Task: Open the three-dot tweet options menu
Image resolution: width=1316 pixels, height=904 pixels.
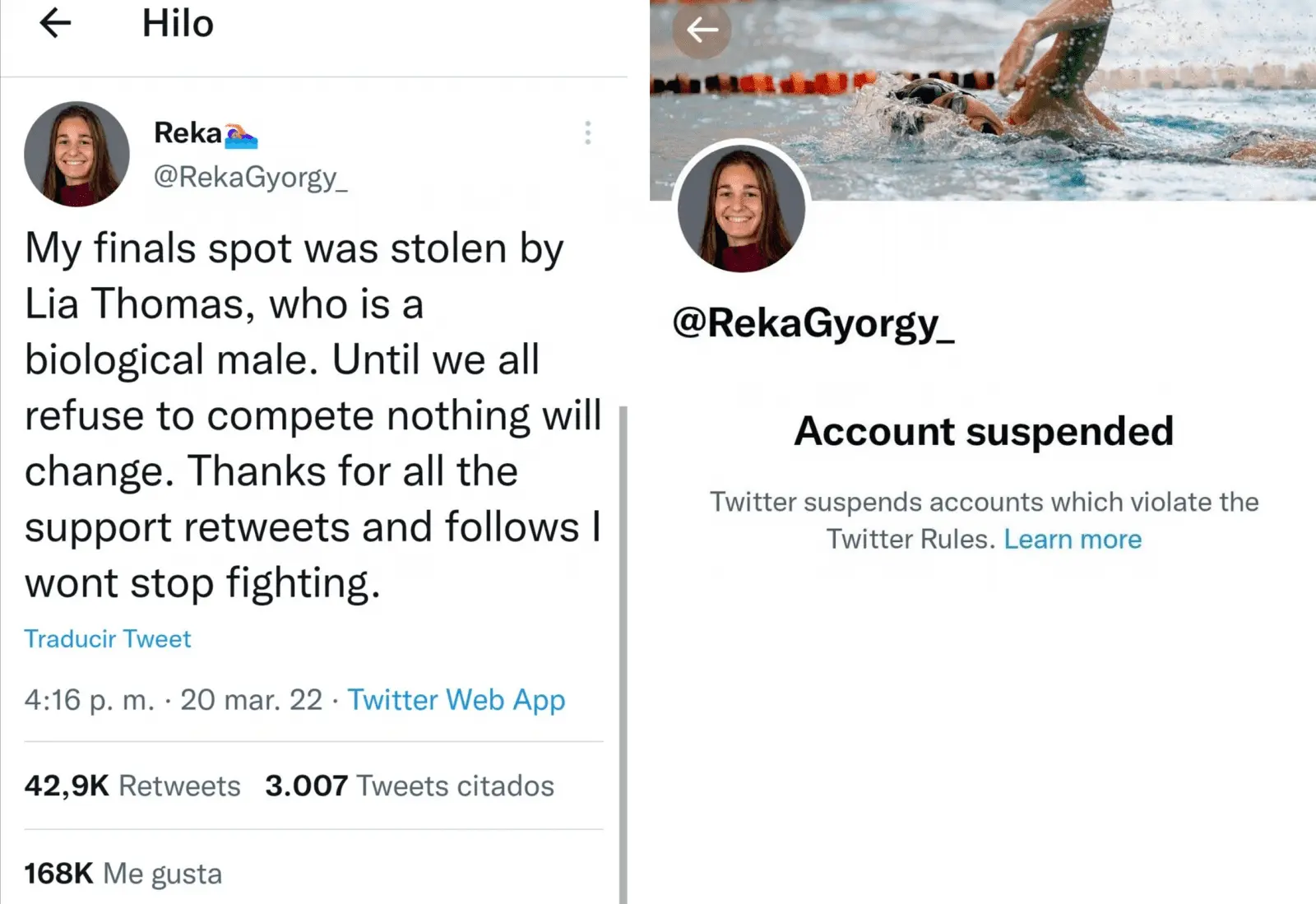Action: pos(587,133)
